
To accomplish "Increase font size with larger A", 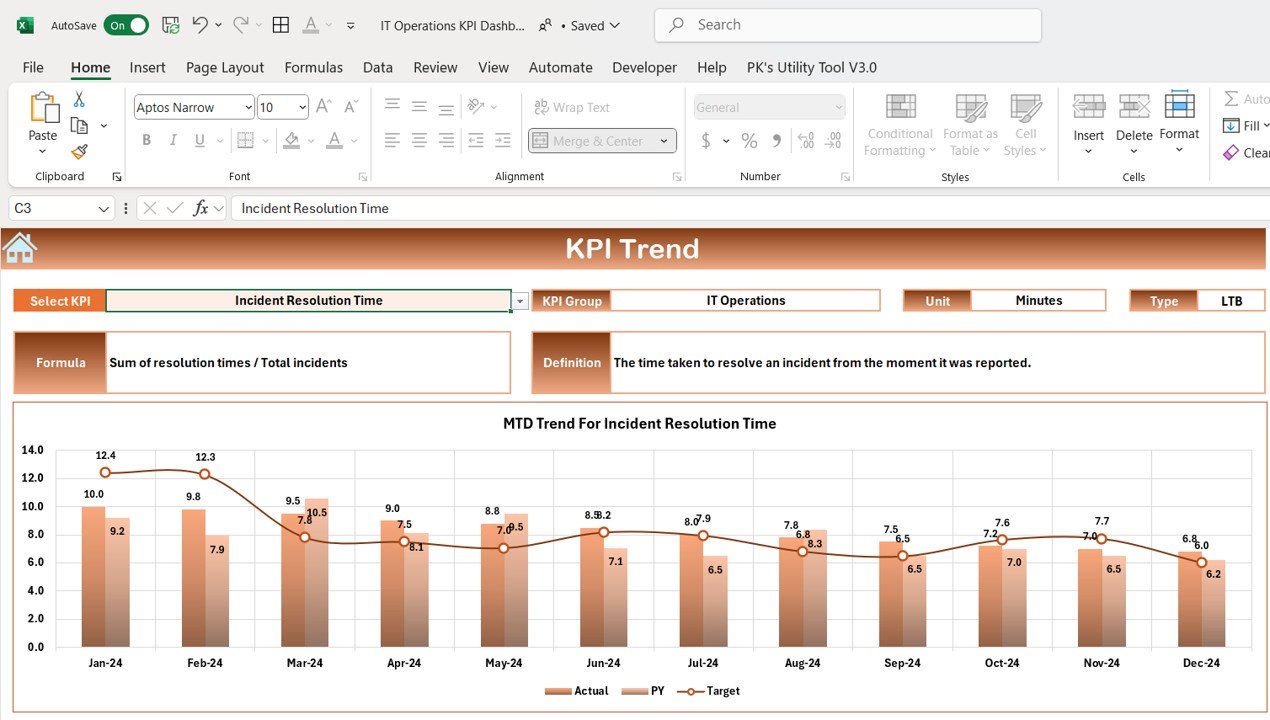I will point(324,106).
